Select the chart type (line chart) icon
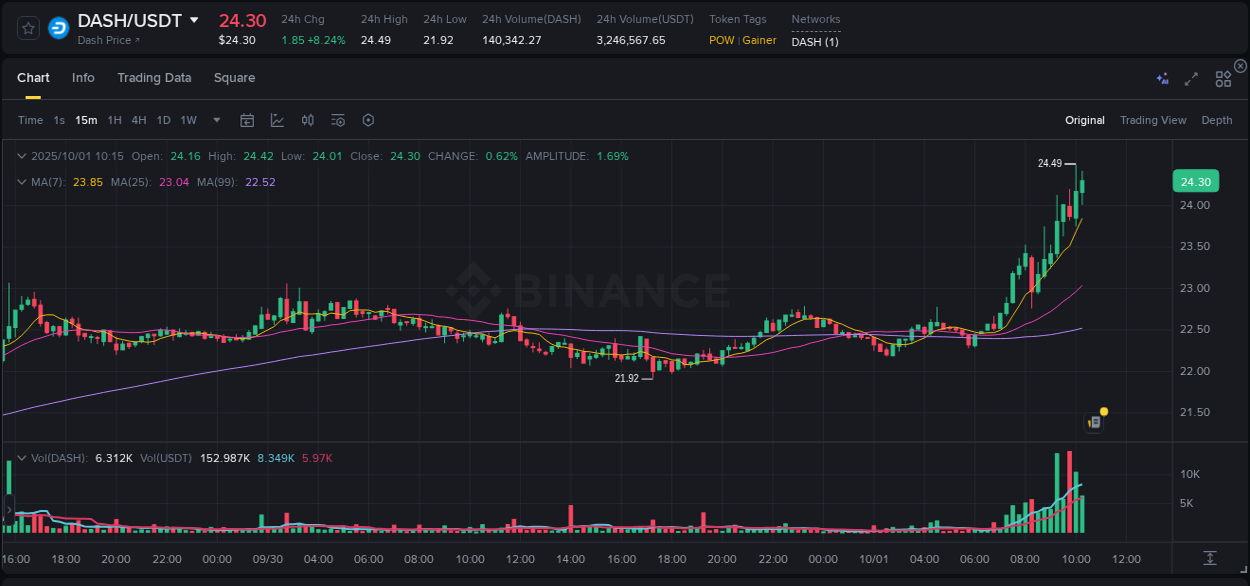 tap(277, 119)
